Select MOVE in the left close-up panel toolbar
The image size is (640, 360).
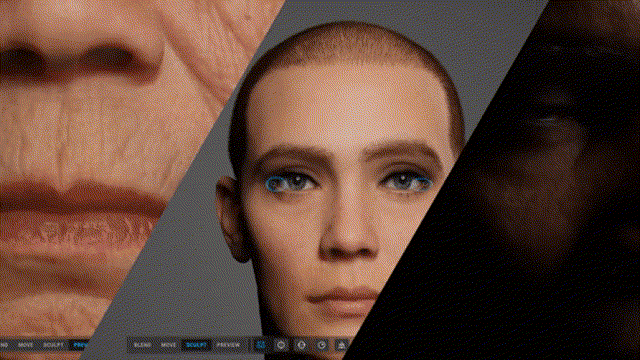pyautogui.click(x=25, y=345)
